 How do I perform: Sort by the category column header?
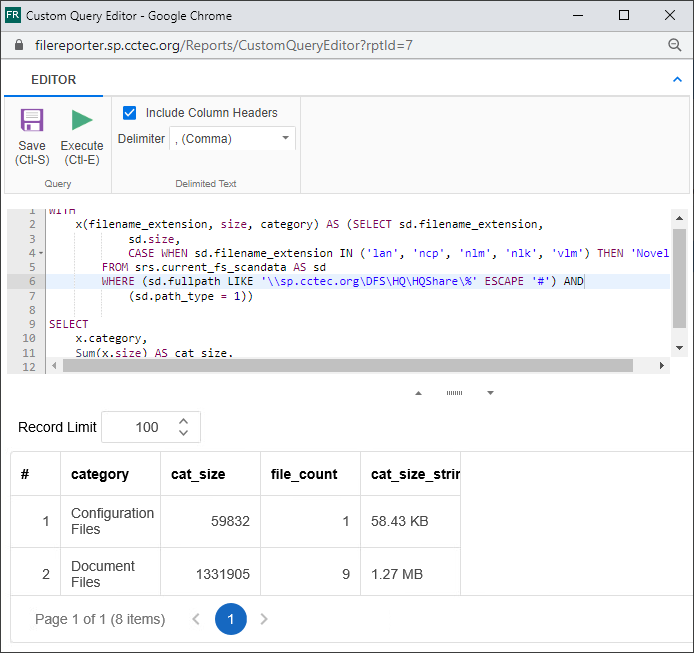click(x=100, y=475)
